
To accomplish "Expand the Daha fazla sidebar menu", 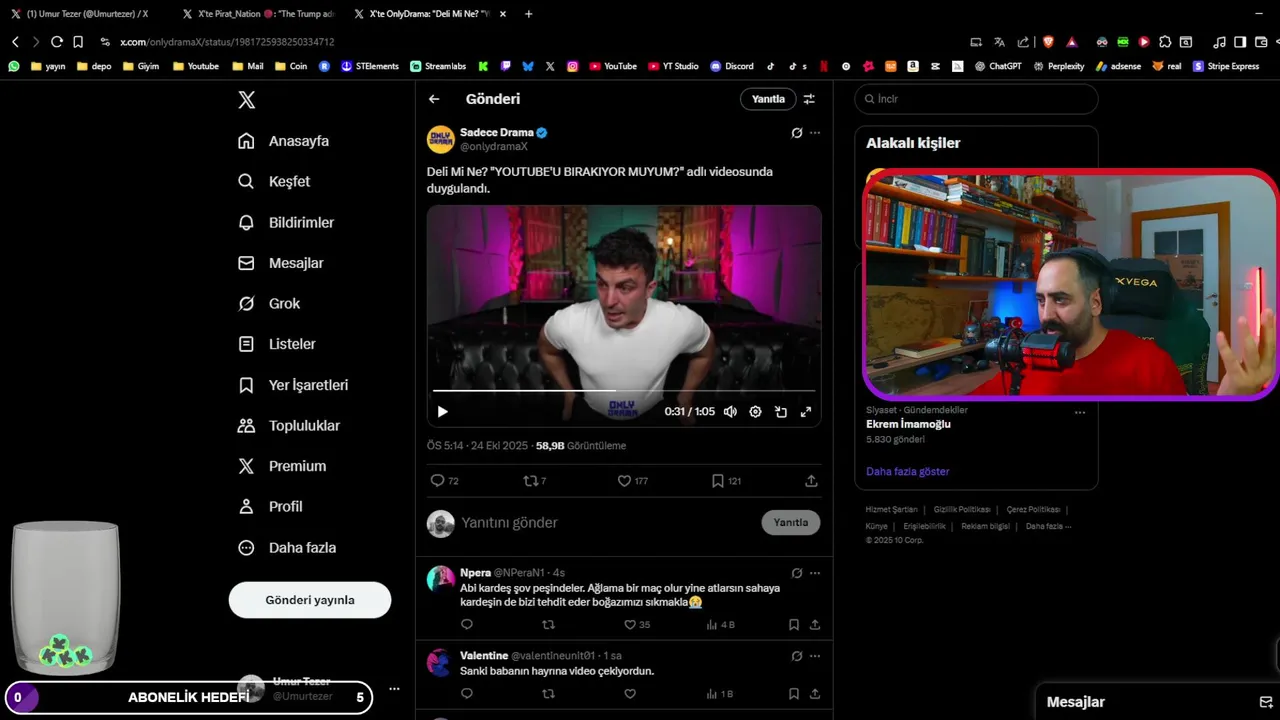I will [x=286, y=547].
